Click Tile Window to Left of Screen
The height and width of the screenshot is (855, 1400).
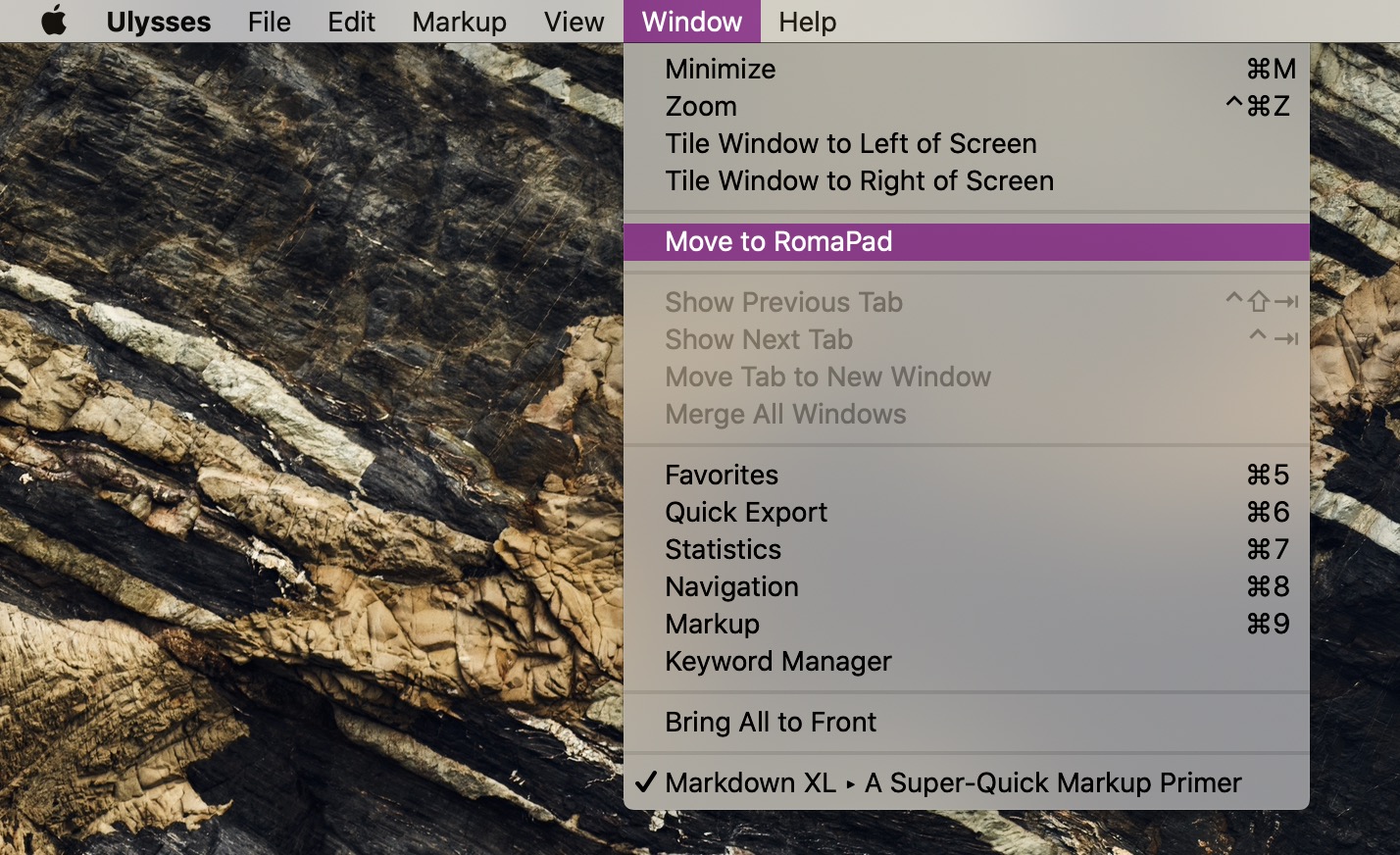pos(850,143)
